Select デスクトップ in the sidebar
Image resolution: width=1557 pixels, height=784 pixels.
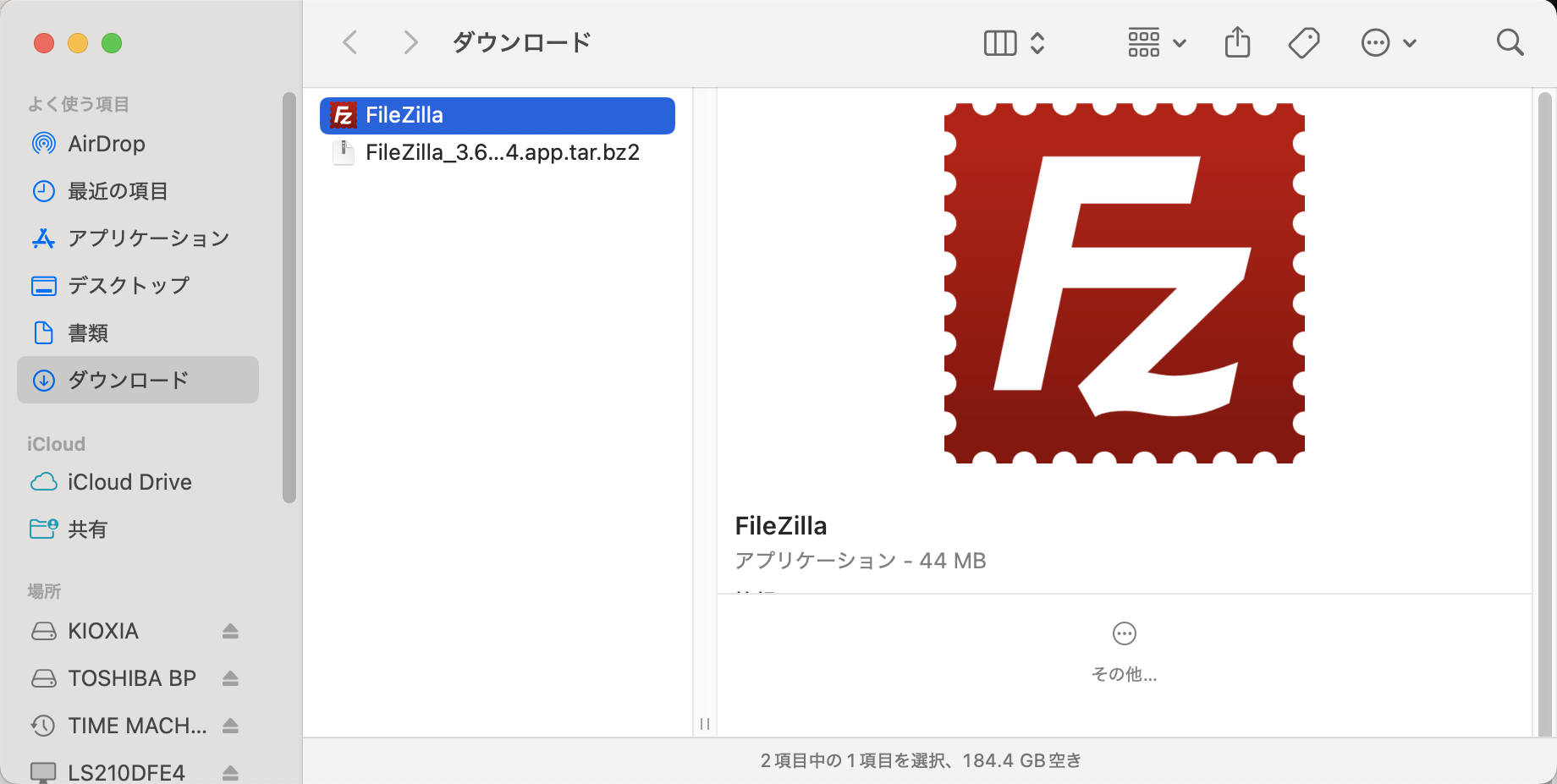pyautogui.click(x=129, y=285)
